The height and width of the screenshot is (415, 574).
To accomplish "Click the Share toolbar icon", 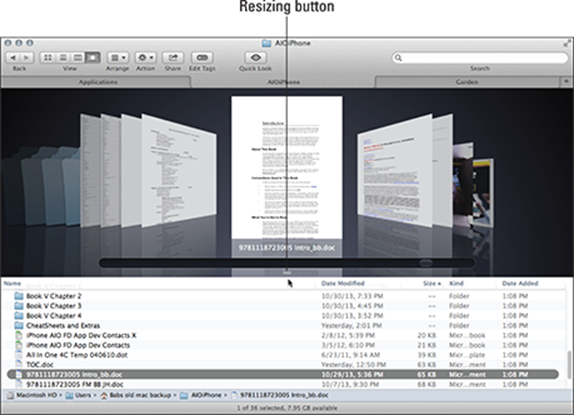I will coord(172,57).
